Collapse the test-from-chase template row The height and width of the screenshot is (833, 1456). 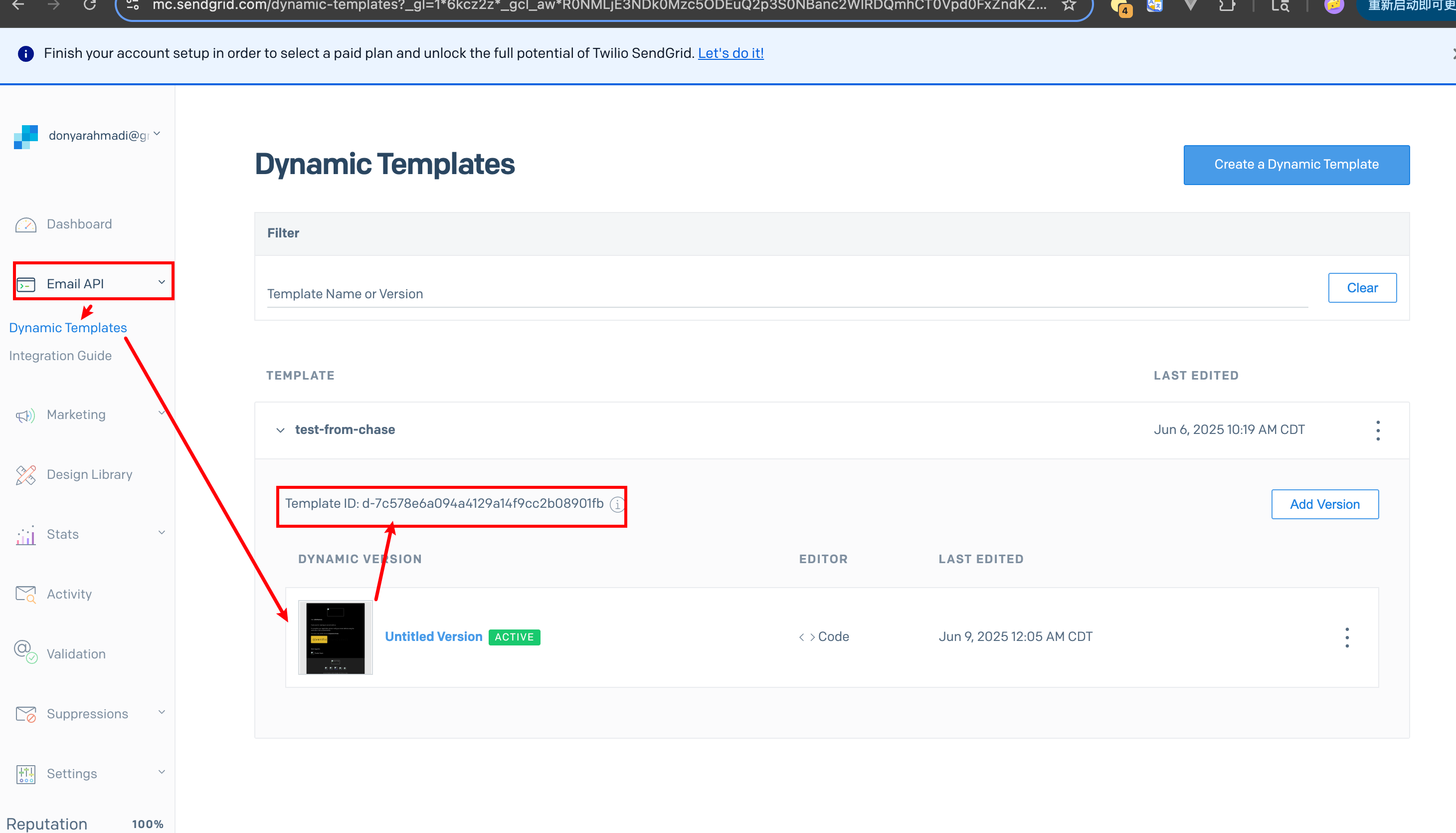tap(280, 430)
